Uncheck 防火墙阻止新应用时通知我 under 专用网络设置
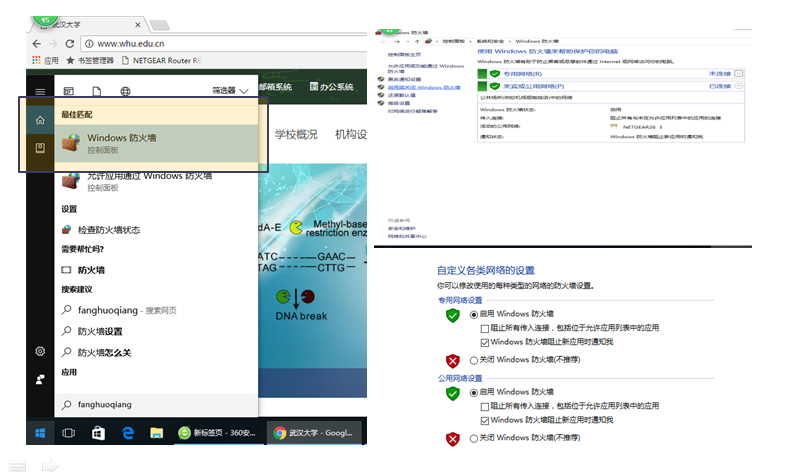Screen dimensions: 788x472 click(x=485, y=343)
